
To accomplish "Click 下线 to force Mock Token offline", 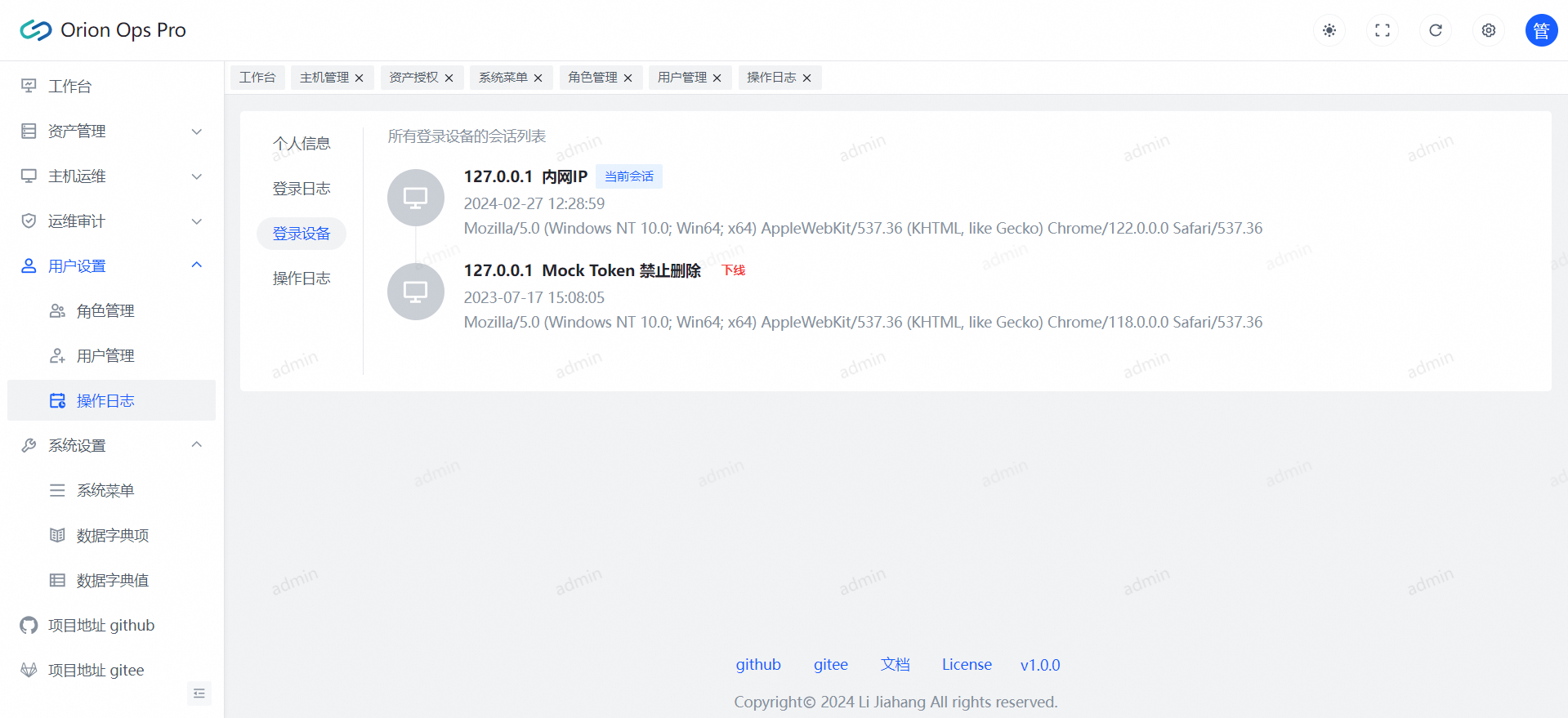I will (733, 270).
